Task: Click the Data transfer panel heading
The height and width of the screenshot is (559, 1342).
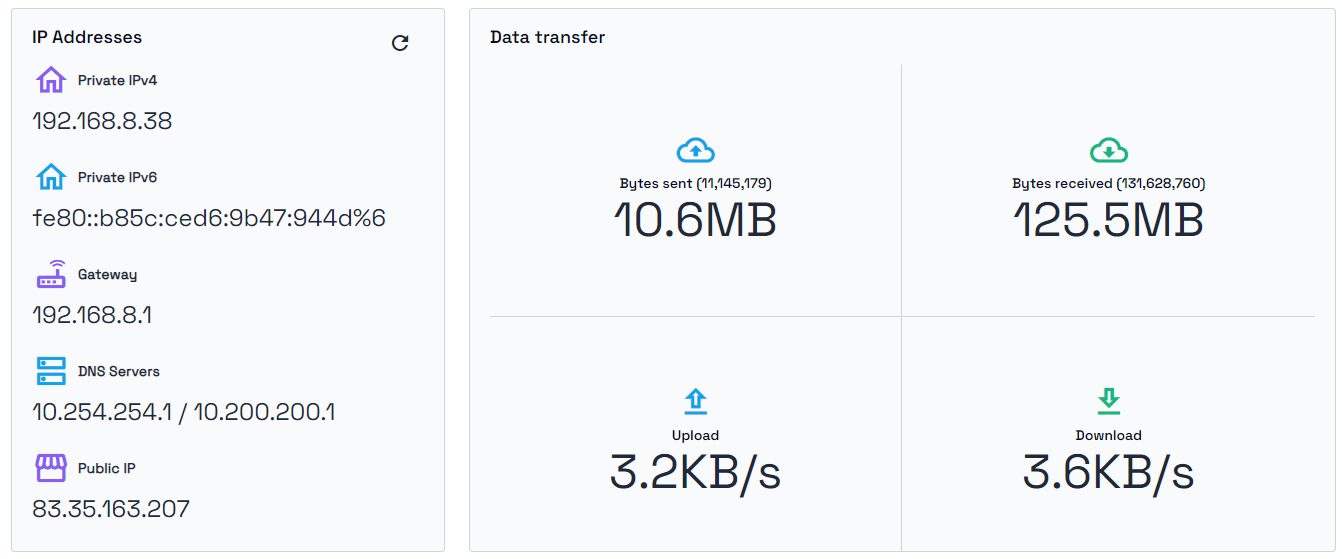Action: (x=547, y=37)
